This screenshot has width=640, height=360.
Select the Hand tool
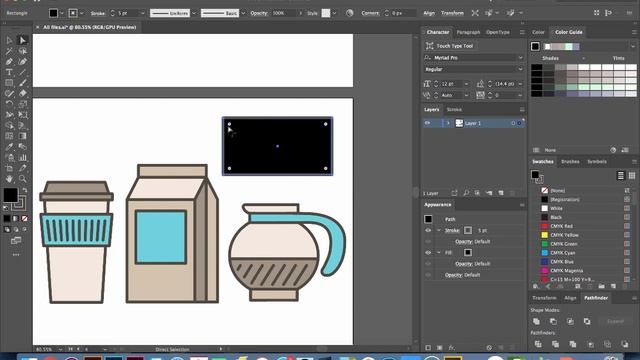(x=9, y=178)
